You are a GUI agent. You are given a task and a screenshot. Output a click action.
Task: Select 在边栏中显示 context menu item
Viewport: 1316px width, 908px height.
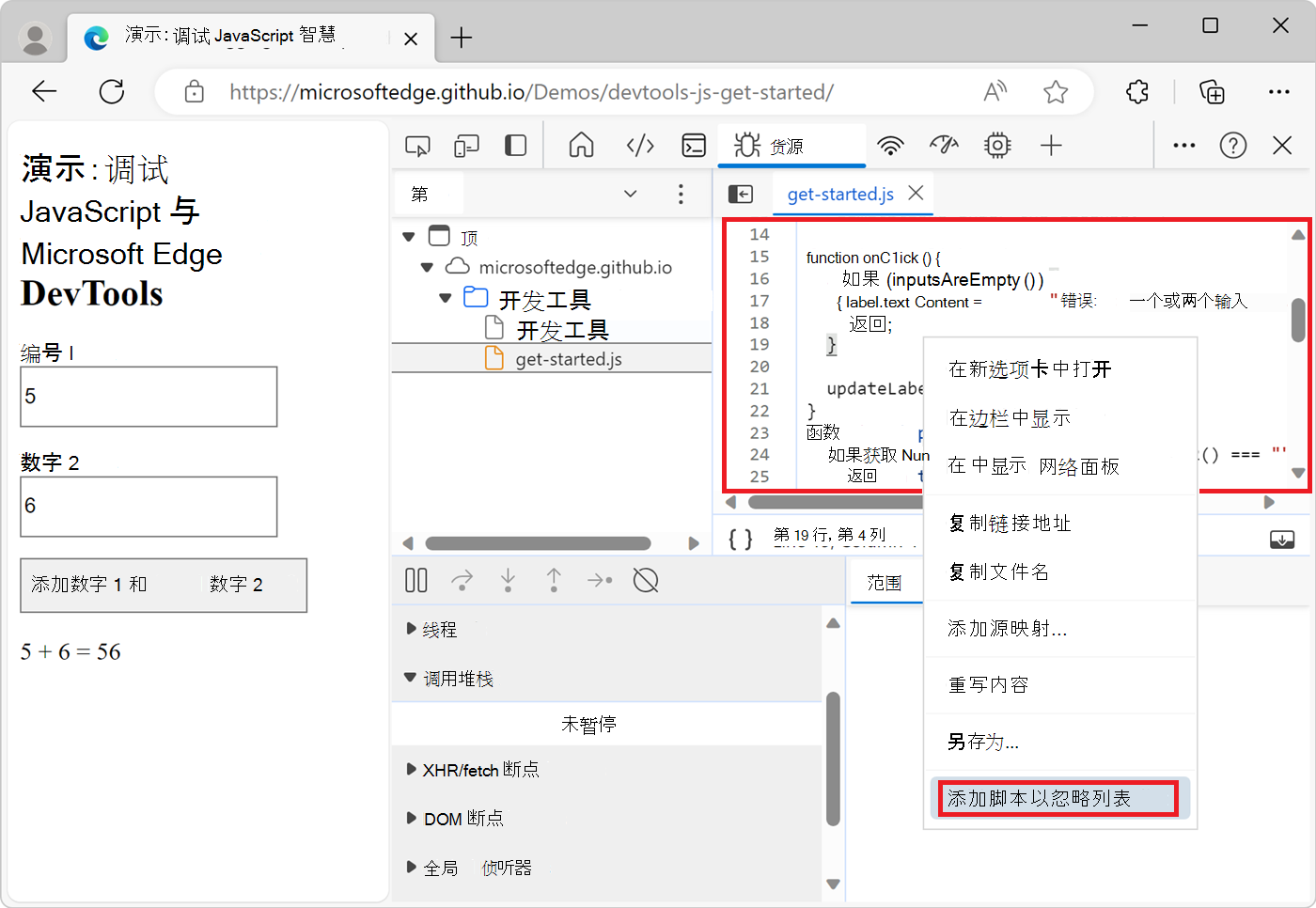[x=1059, y=418]
